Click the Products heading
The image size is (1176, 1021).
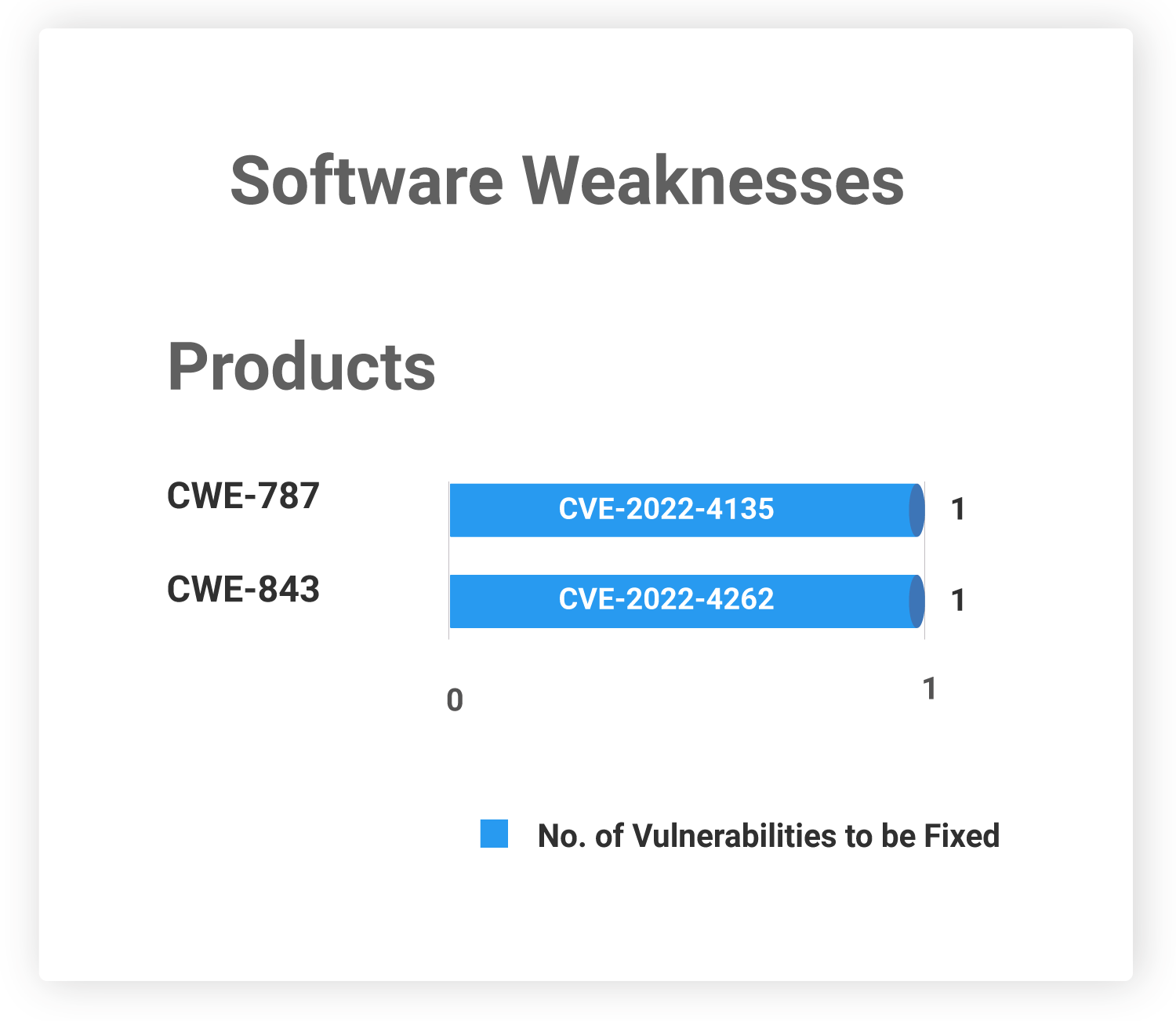(301, 367)
